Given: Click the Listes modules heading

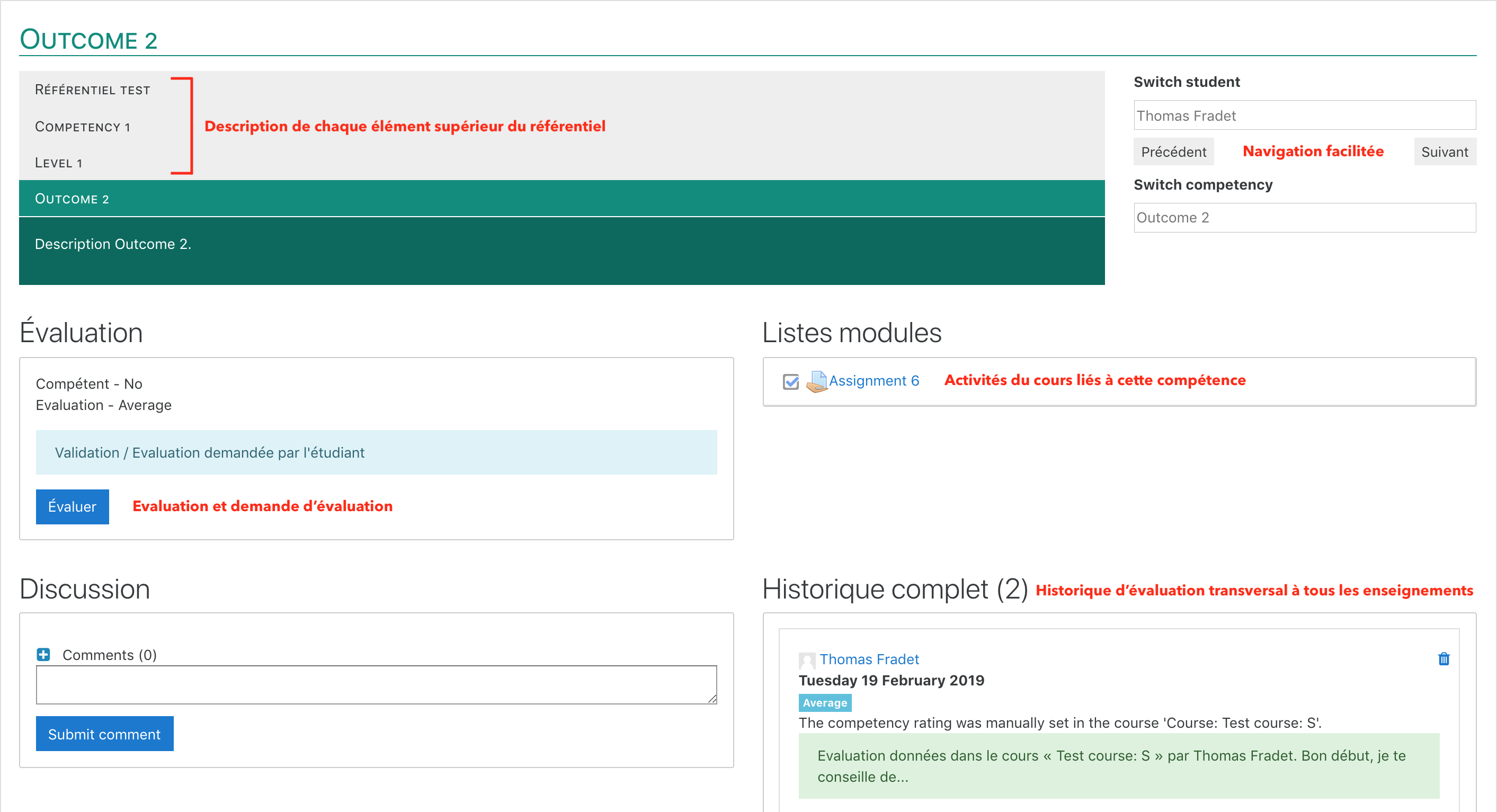Looking at the screenshot, I should 852,333.
